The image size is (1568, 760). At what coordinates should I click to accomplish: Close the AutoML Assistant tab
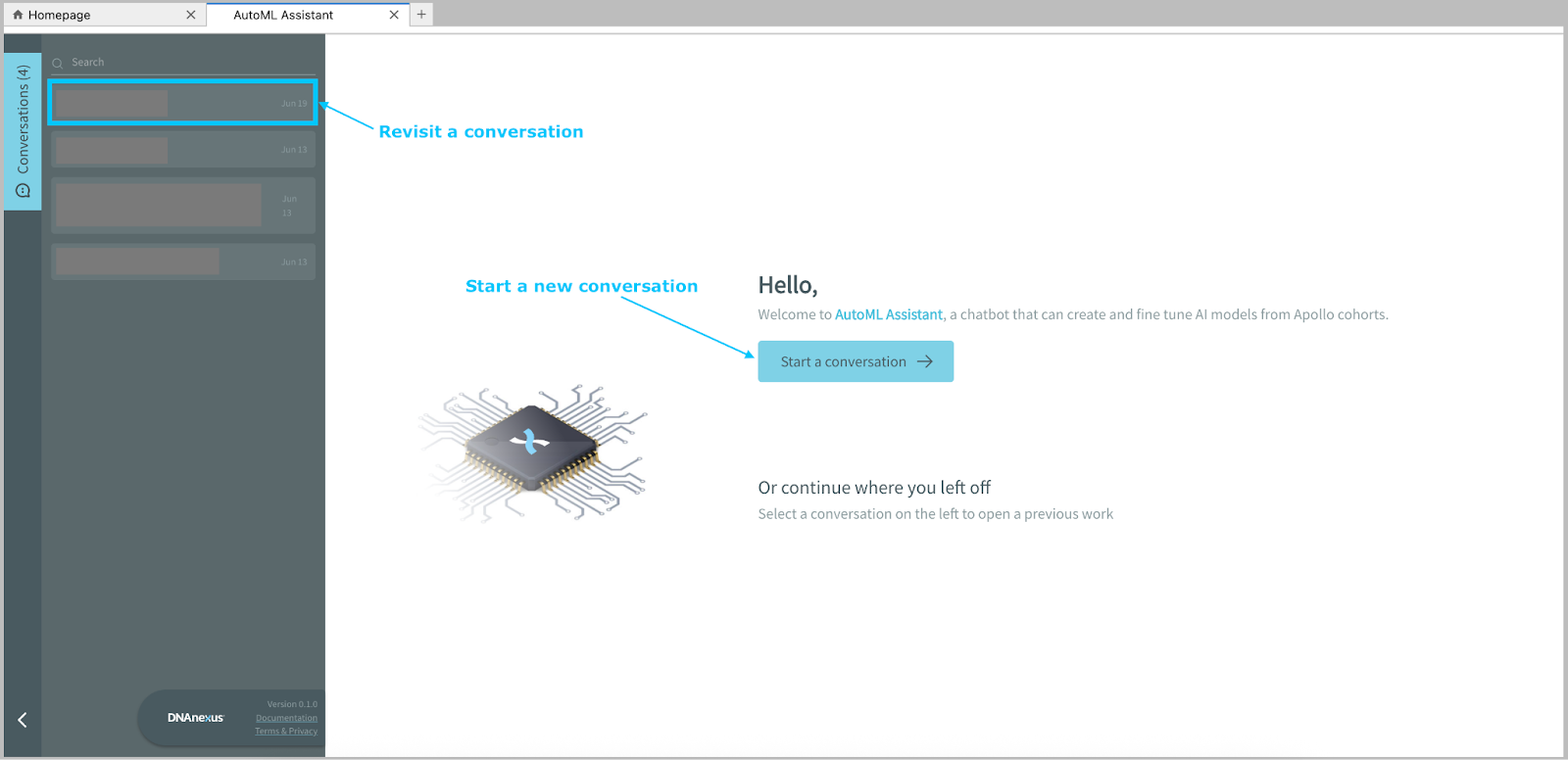pos(394,15)
